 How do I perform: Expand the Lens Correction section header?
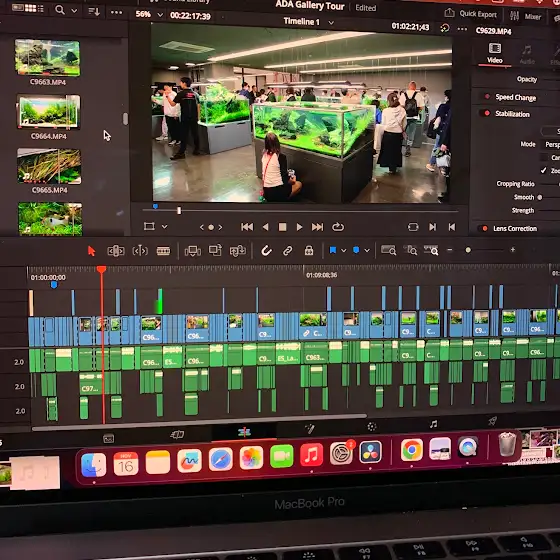[x=515, y=229]
